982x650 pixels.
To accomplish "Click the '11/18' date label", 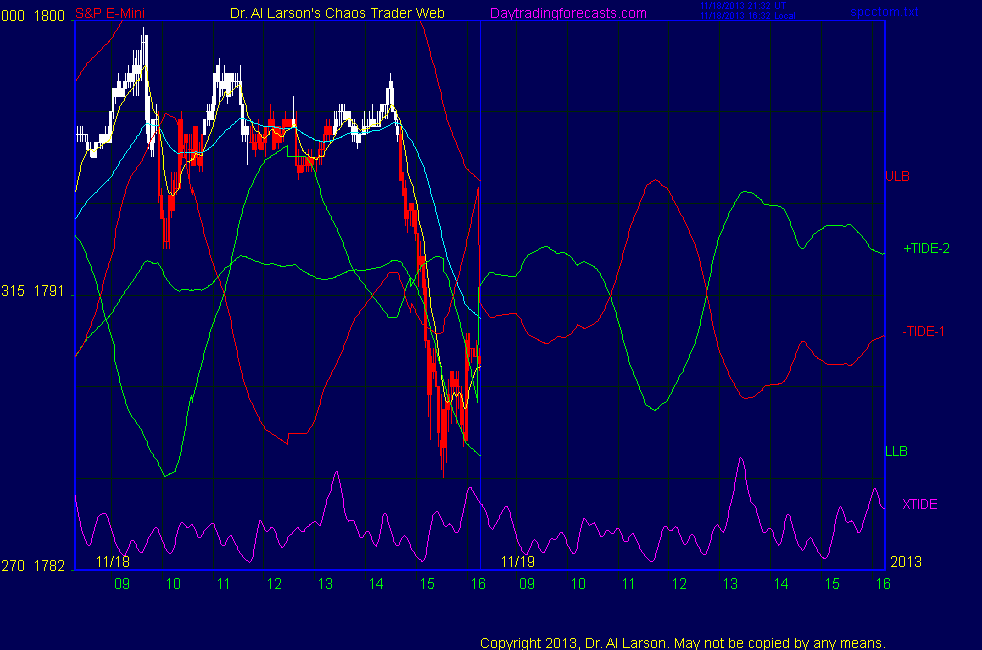I will point(113,562).
